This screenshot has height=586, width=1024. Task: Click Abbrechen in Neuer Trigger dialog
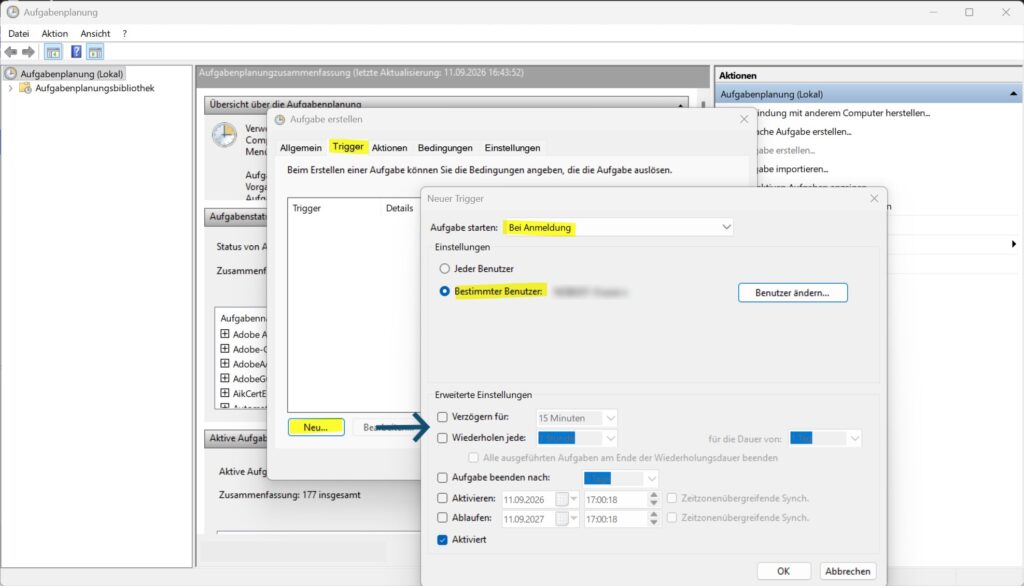[847, 571]
